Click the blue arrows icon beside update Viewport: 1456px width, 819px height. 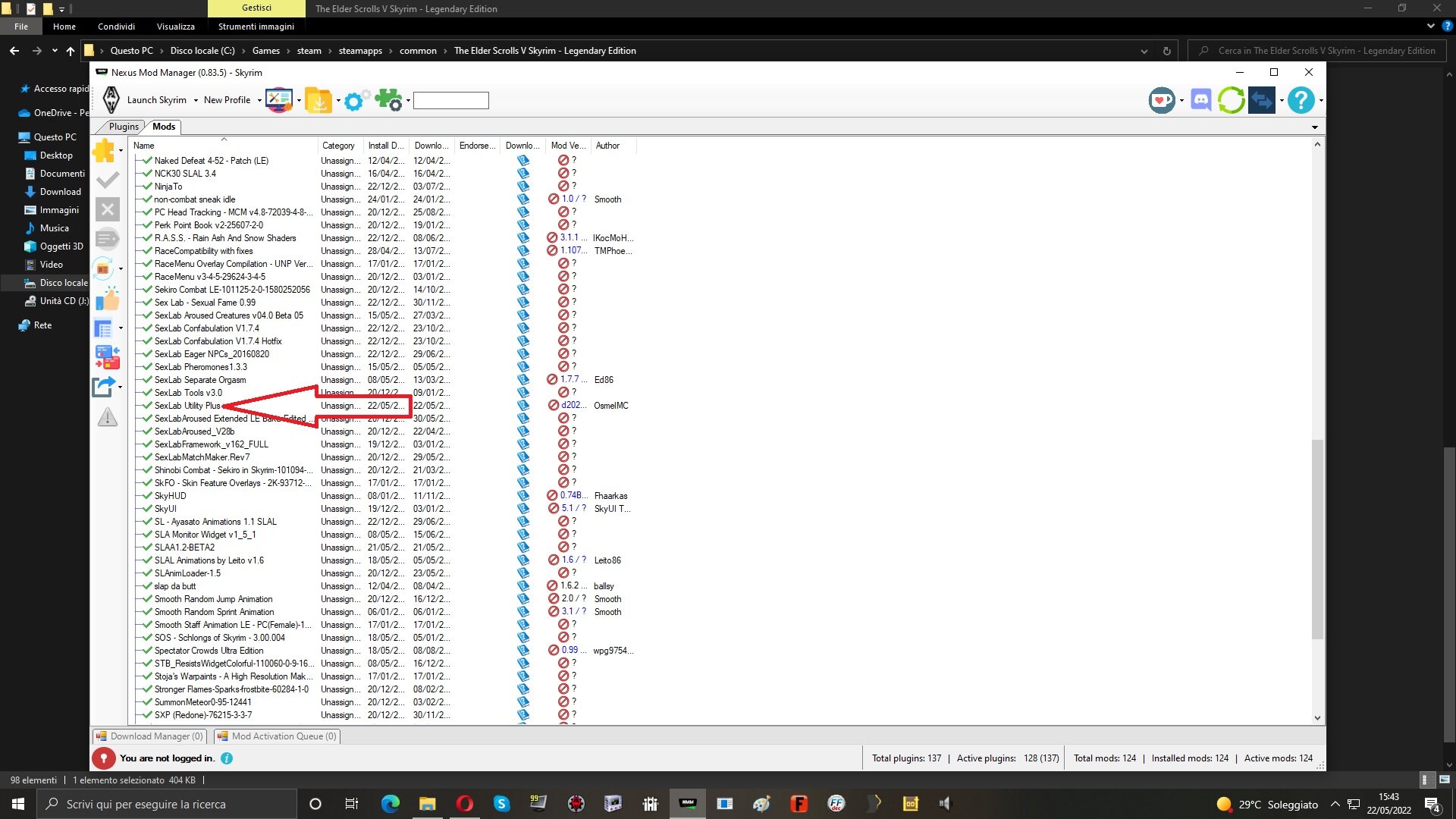(1263, 100)
